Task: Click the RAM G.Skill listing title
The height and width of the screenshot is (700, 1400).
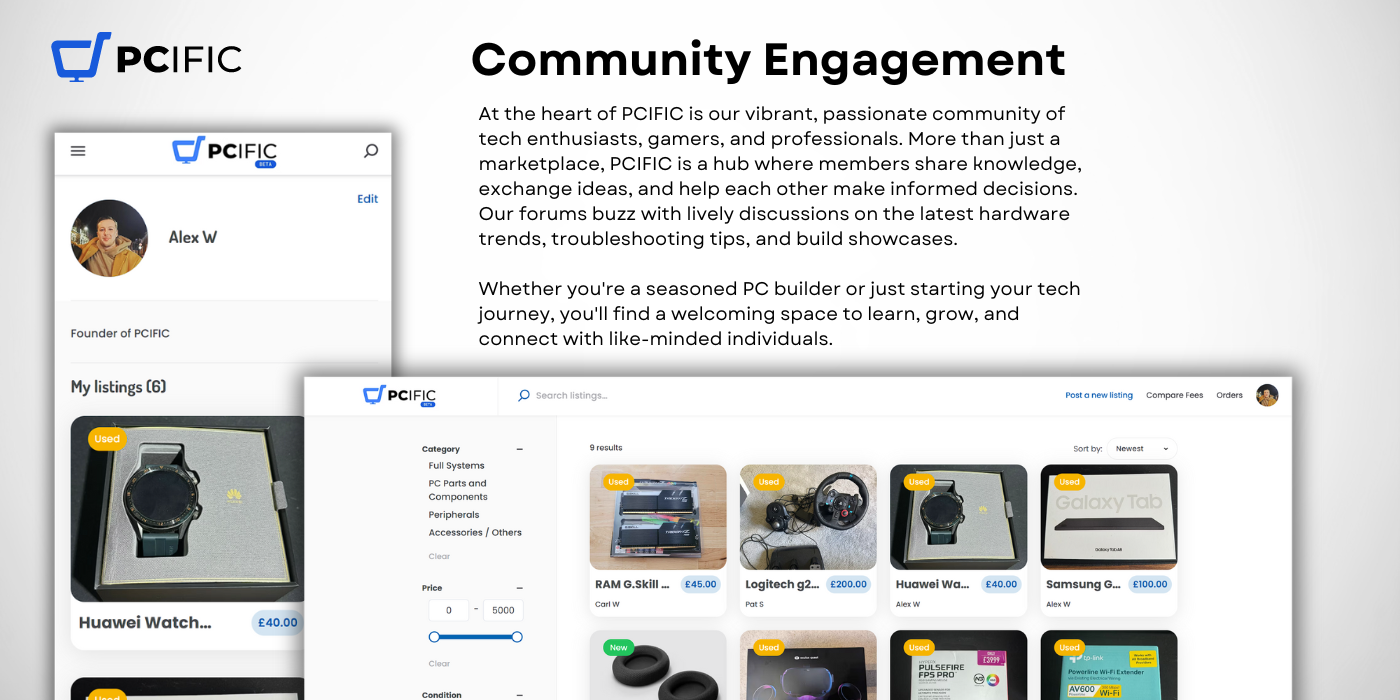Action: pyautogui.click(x=632, y=584)
